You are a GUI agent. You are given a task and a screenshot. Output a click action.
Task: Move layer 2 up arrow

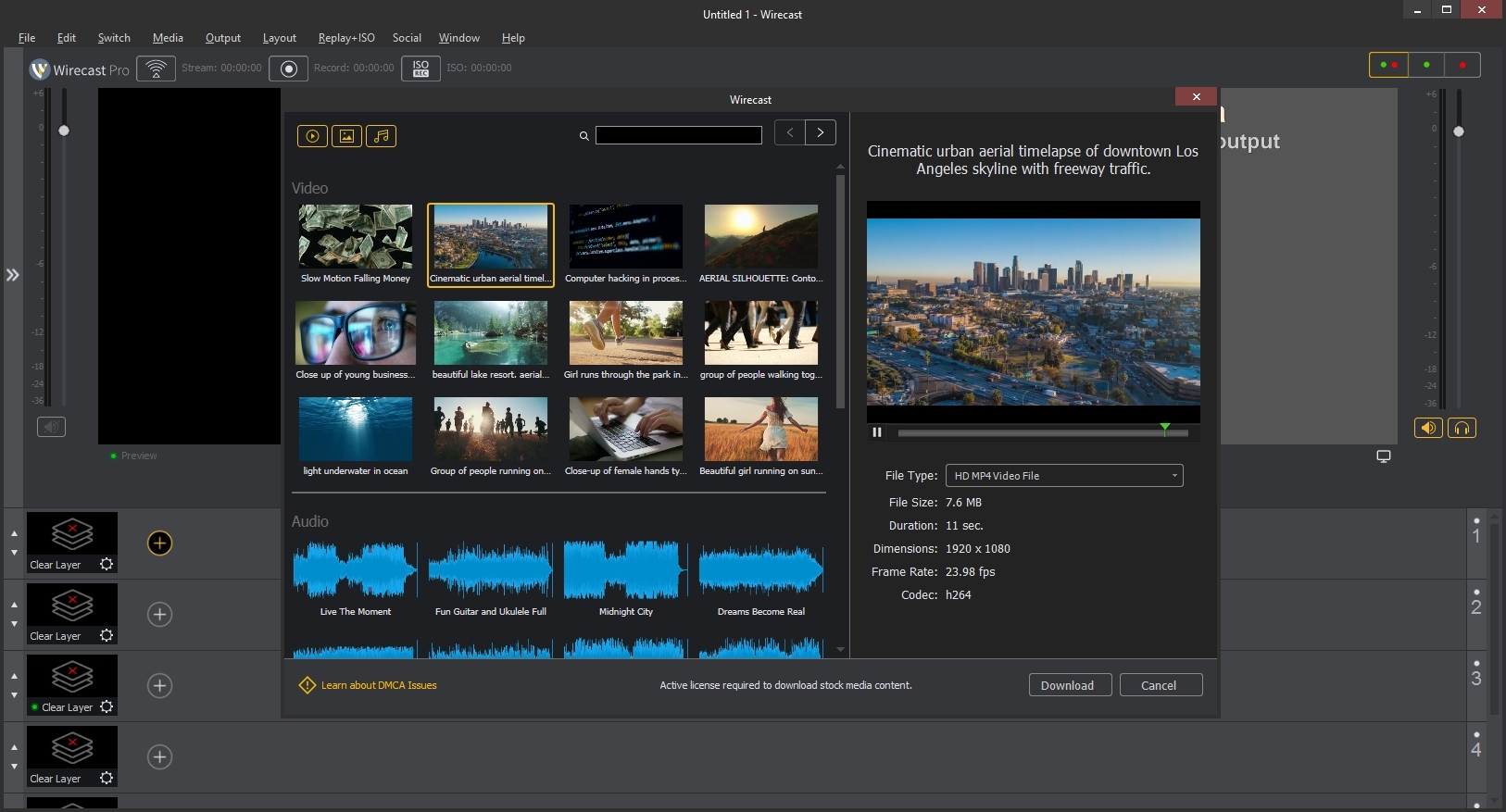pos(14,605)
